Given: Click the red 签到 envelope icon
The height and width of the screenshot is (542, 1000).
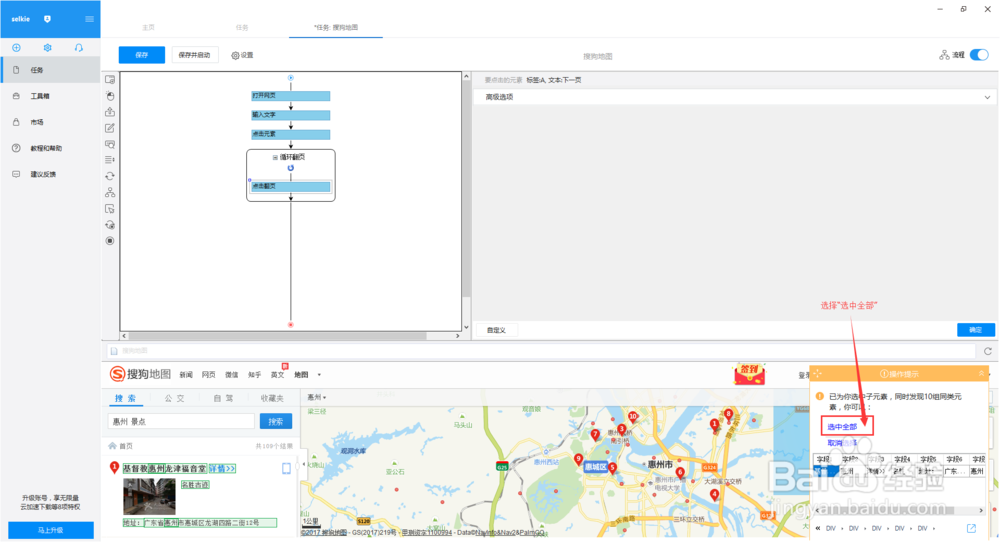Looking at the screenshot, I should (x=749, y=374).
